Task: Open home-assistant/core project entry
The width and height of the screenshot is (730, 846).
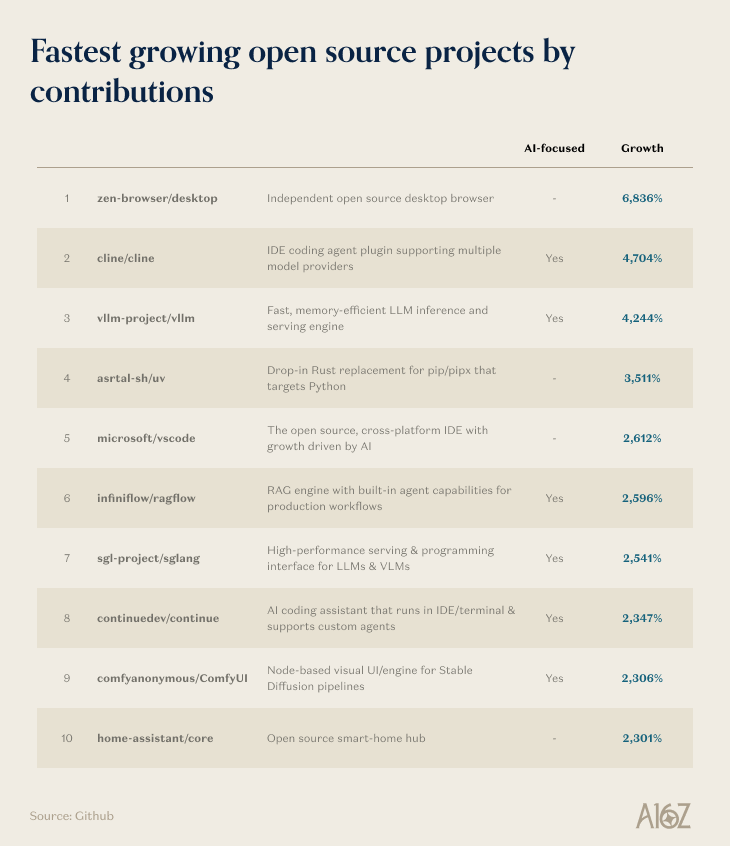Action: click(x=155, y=738)
